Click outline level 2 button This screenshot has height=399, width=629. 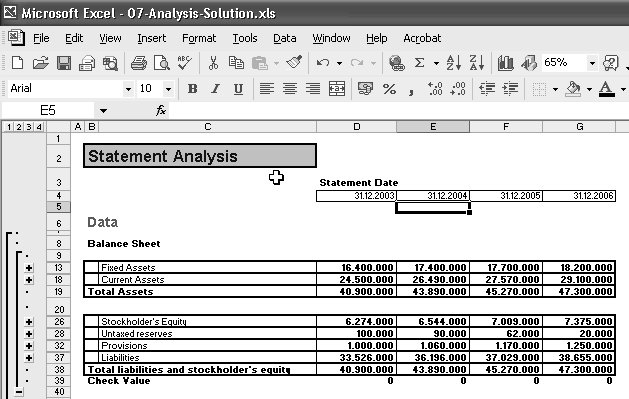tap(19, 127)
